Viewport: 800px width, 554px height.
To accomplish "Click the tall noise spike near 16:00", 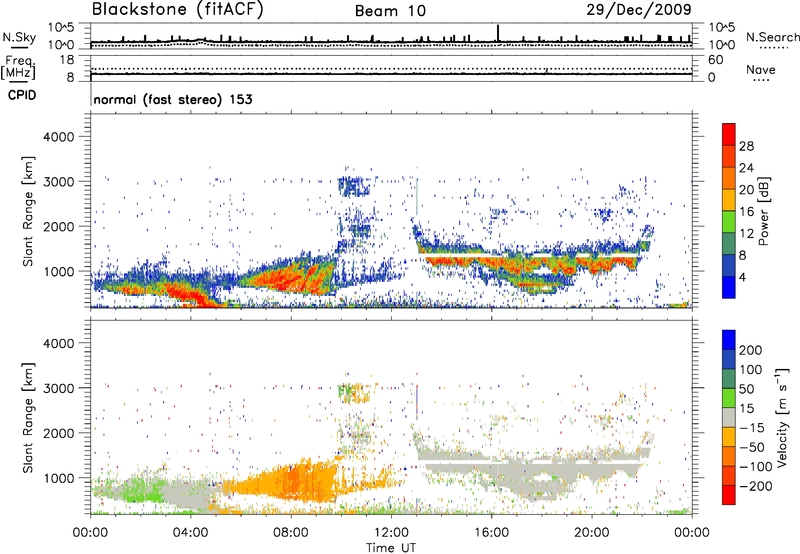I will 498,33.
